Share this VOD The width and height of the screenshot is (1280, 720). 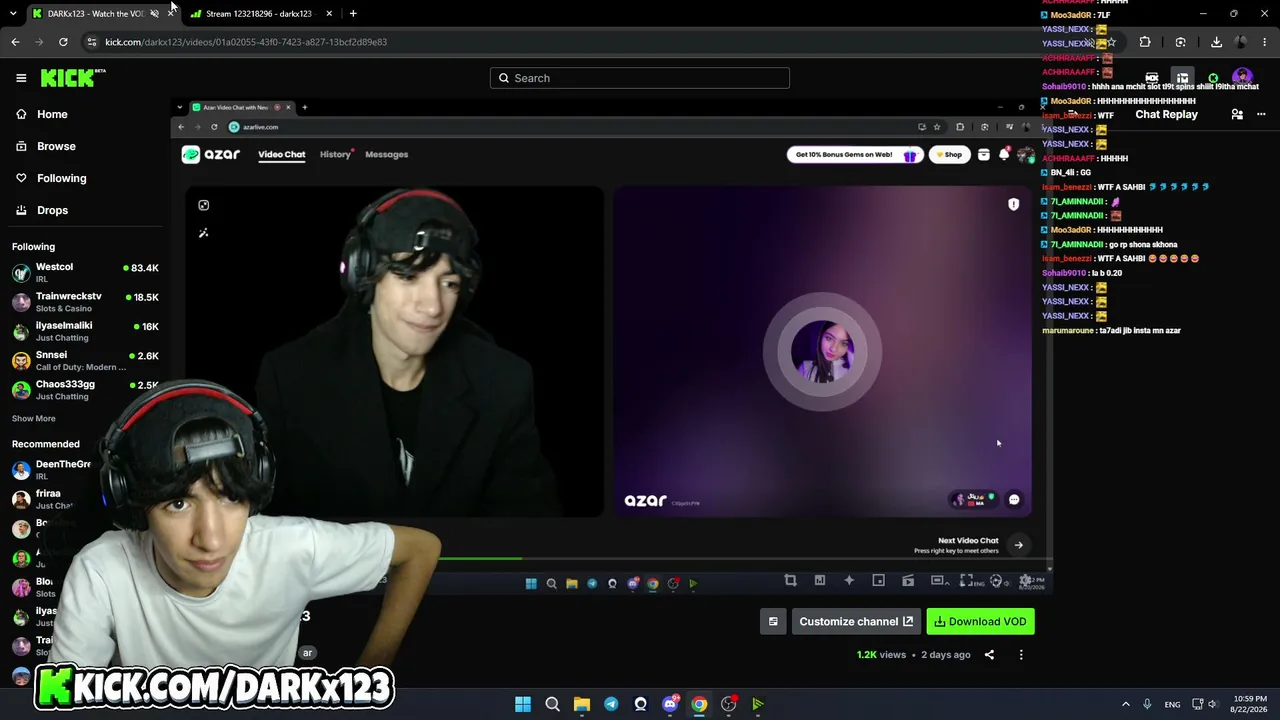[989, 655]
